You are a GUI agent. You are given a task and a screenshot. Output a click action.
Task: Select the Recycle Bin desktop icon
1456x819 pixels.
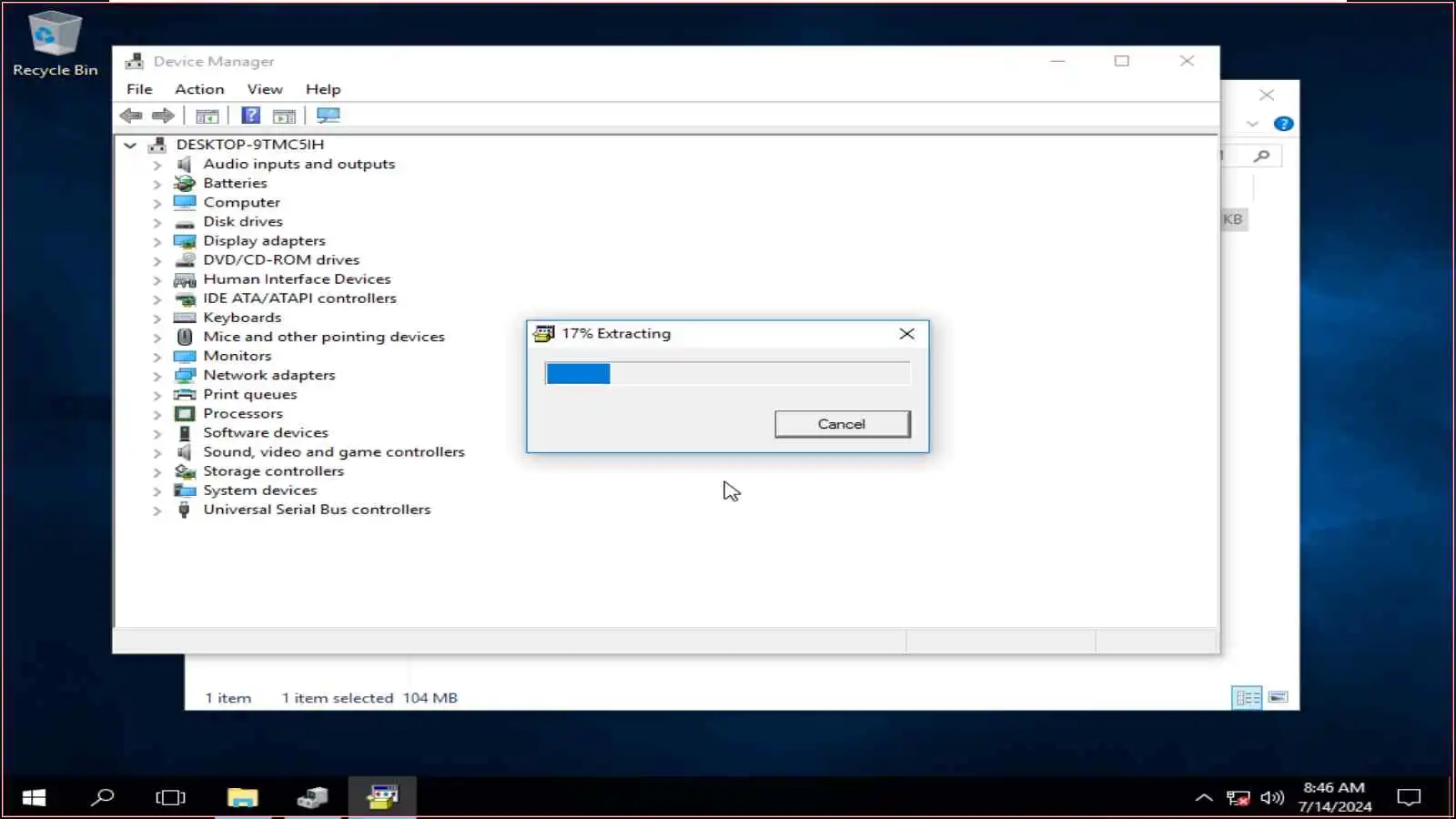click(55, 44)
